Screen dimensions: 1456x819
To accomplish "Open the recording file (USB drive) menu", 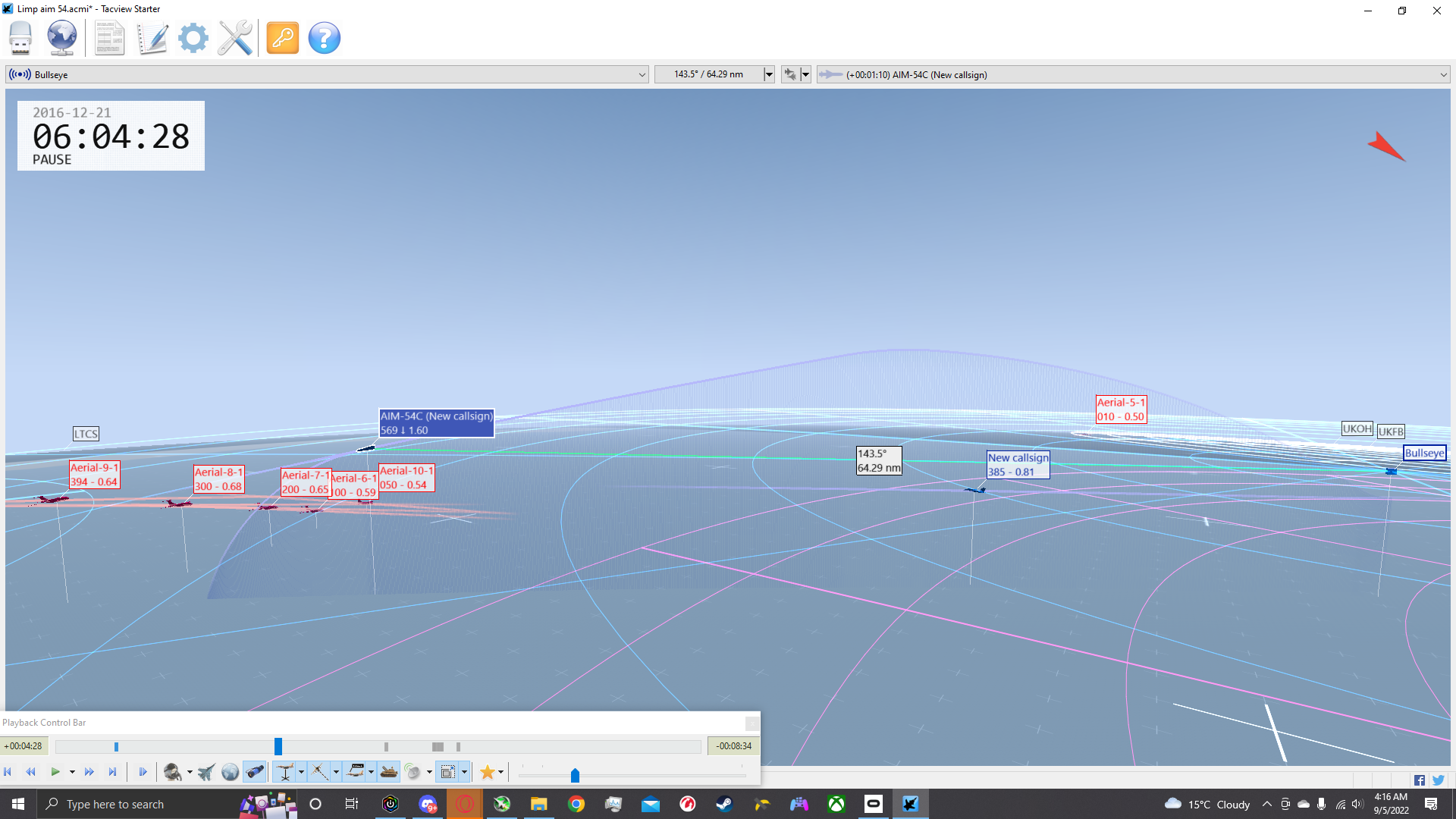I will click(20, 38).
